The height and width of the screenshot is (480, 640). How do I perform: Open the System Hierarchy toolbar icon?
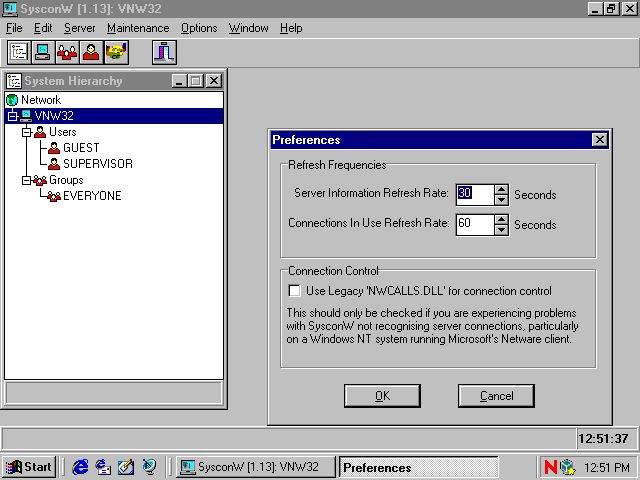tap(19, 52)
